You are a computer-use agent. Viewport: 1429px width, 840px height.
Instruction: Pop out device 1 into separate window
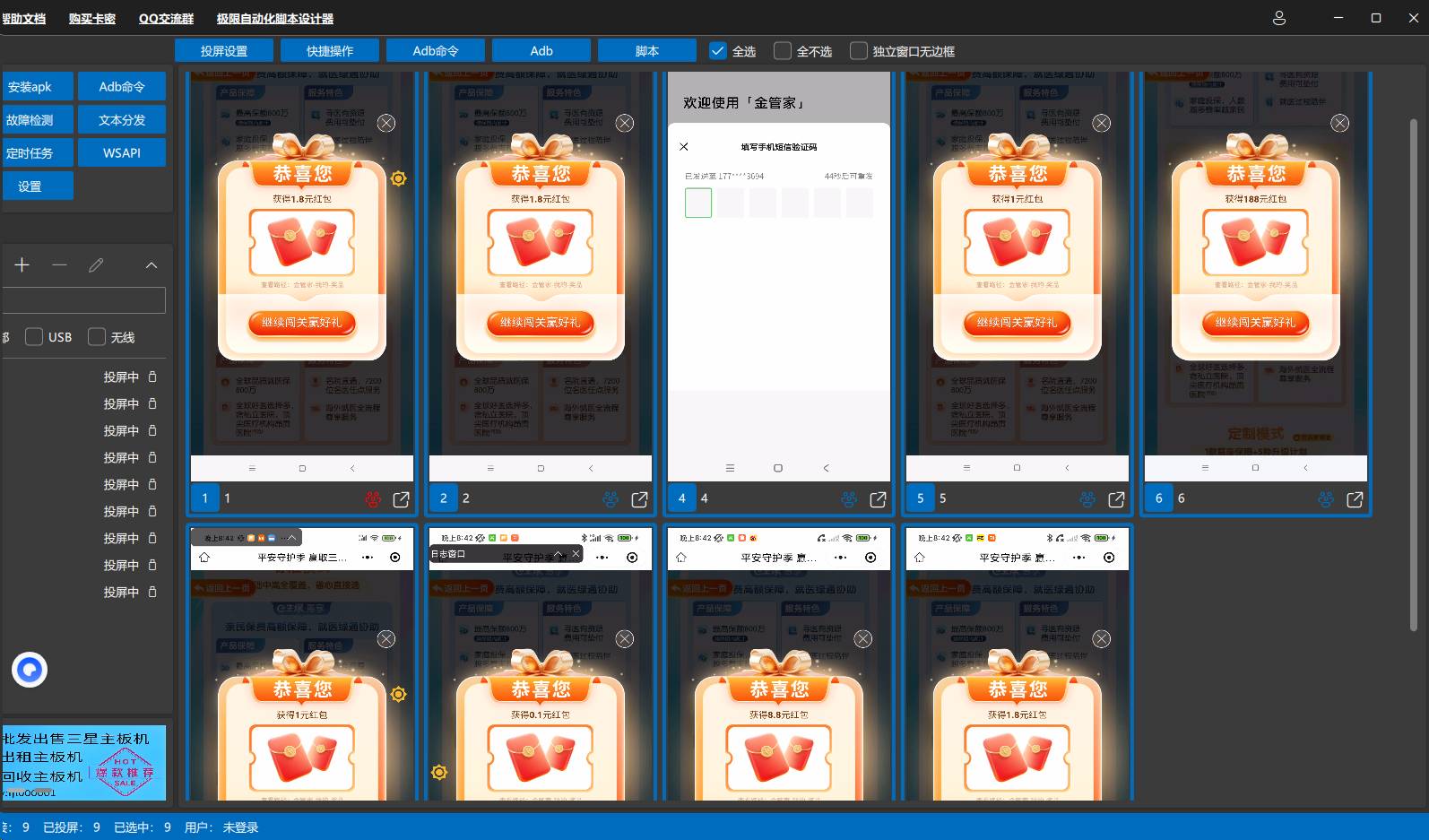401,499
